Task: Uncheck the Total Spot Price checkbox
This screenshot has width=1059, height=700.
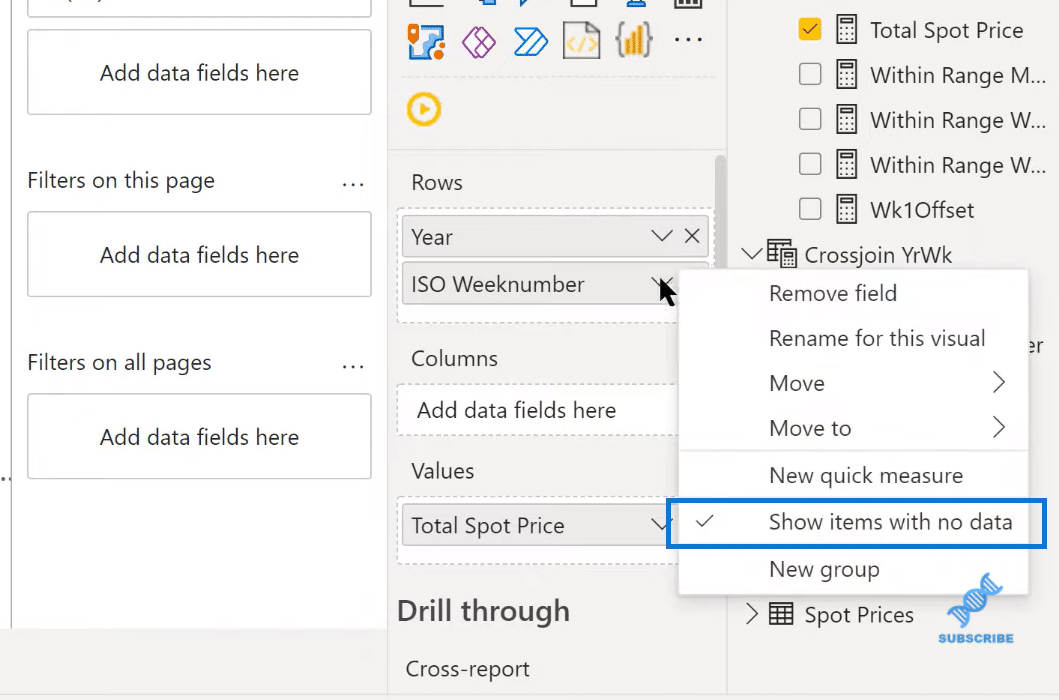Action: pyautogui.click(x=810, y=29)
